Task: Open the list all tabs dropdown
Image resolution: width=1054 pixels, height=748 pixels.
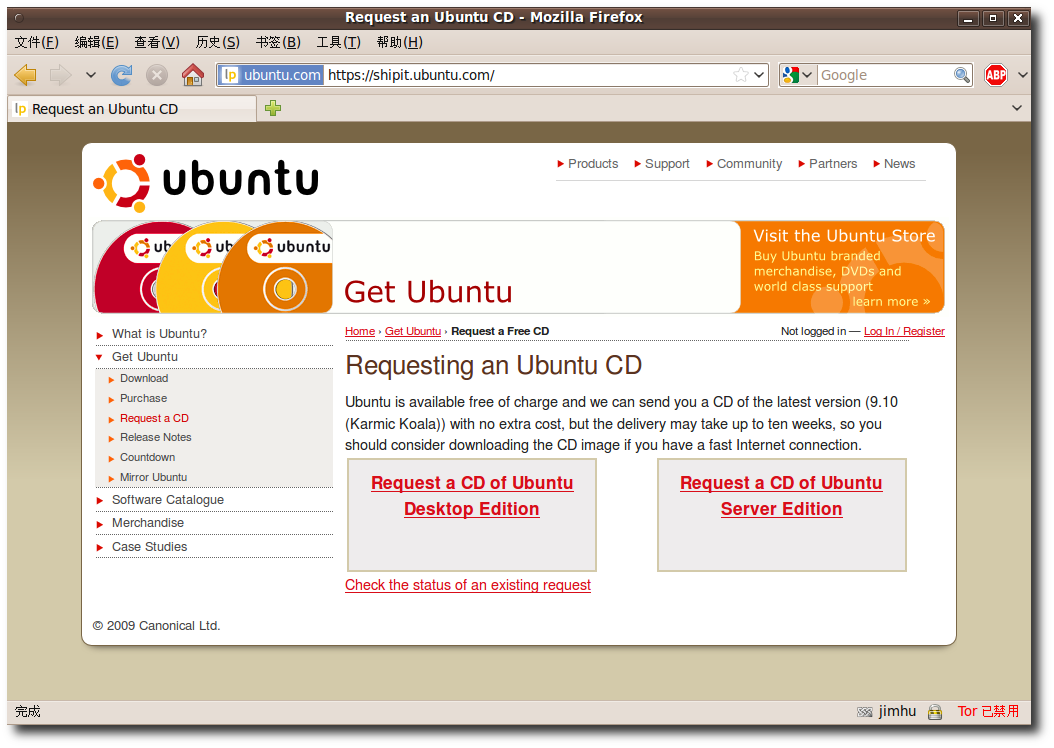Action: point(1017,108)
